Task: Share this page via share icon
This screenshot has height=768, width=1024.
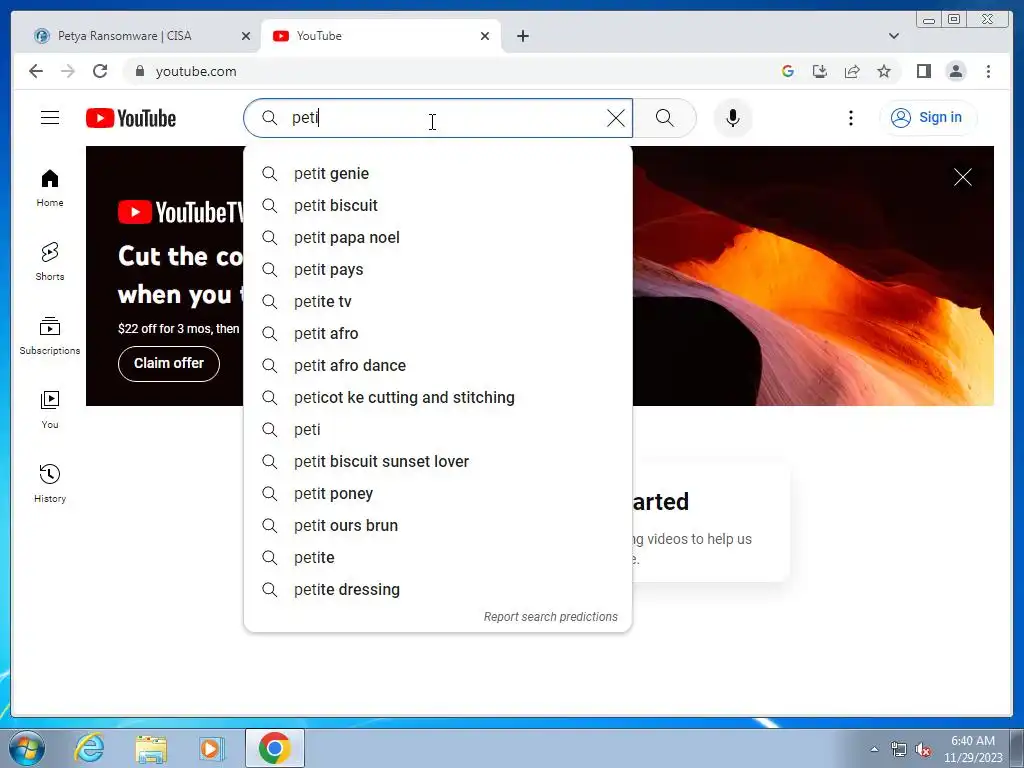Action: click(852, 71)
